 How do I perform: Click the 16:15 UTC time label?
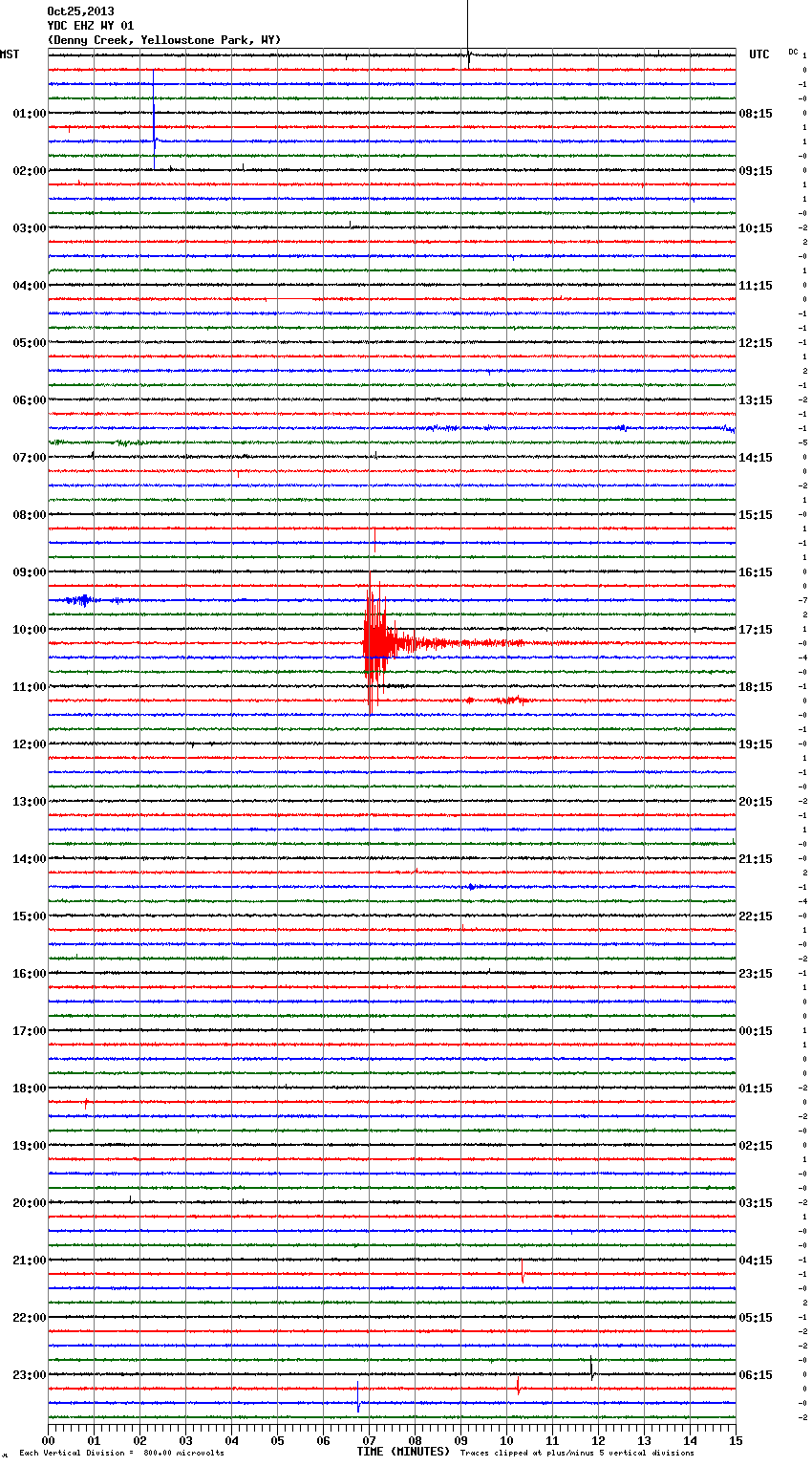click(x=756, y=572)
